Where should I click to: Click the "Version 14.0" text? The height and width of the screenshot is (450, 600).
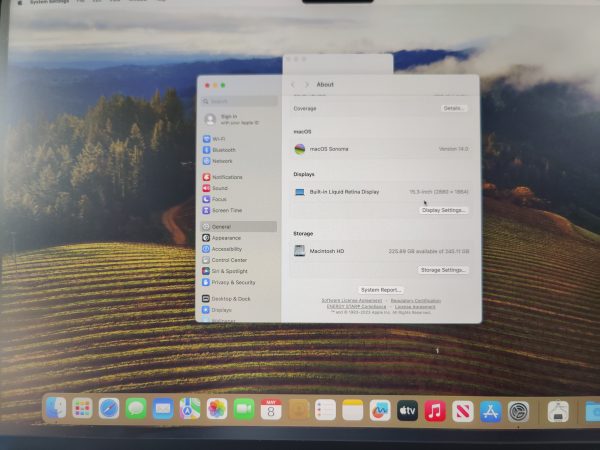[453, 149]
